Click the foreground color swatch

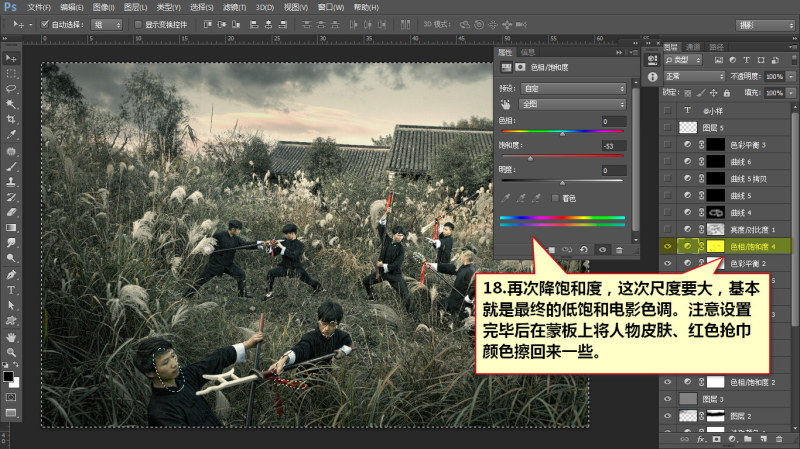coord(8,377)
